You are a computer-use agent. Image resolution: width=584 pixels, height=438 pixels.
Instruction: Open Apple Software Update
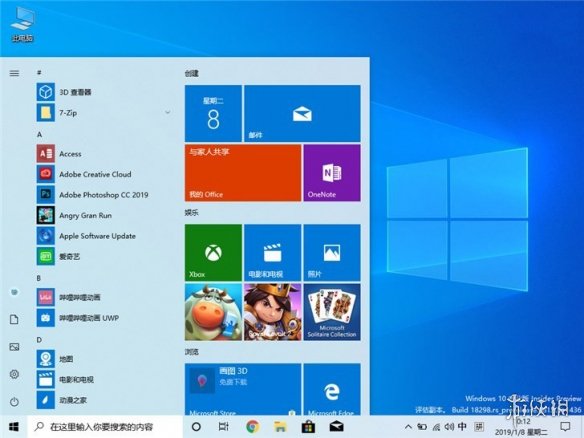(x=101, y=236)
